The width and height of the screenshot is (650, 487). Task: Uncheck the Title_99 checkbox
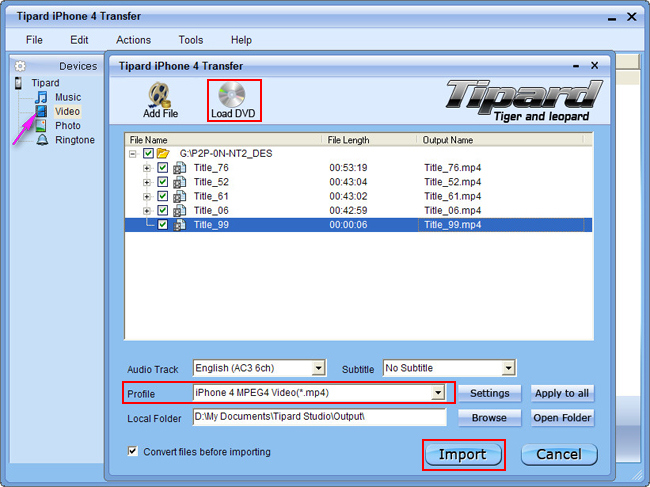(162, 225)
